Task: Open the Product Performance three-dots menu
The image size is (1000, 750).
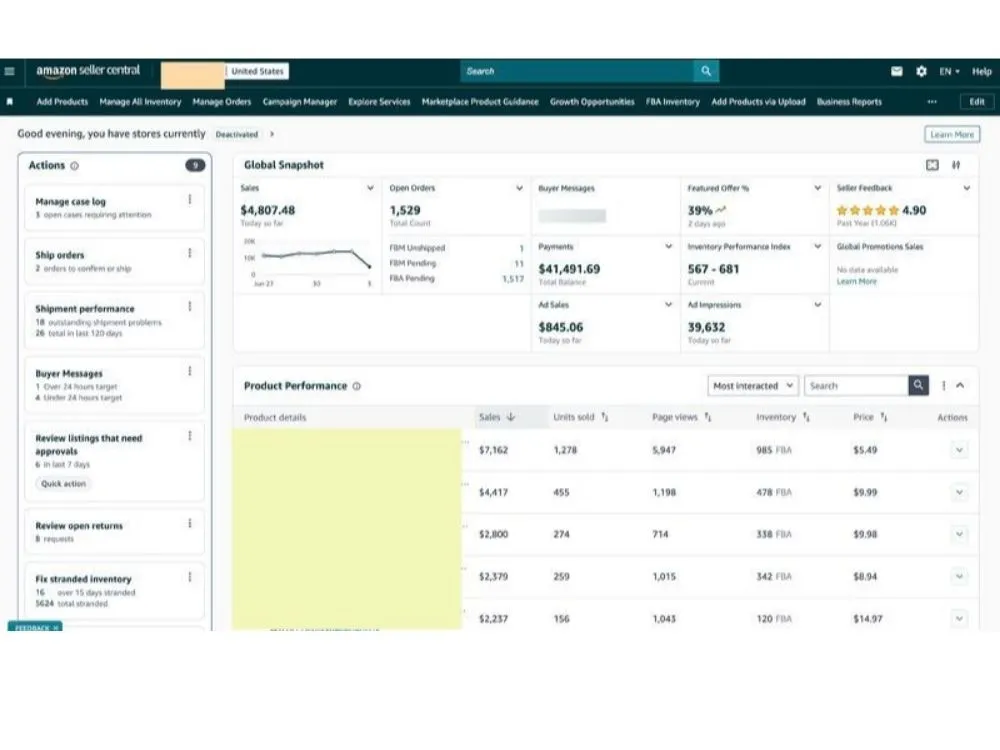Action: tap(944, 386)
